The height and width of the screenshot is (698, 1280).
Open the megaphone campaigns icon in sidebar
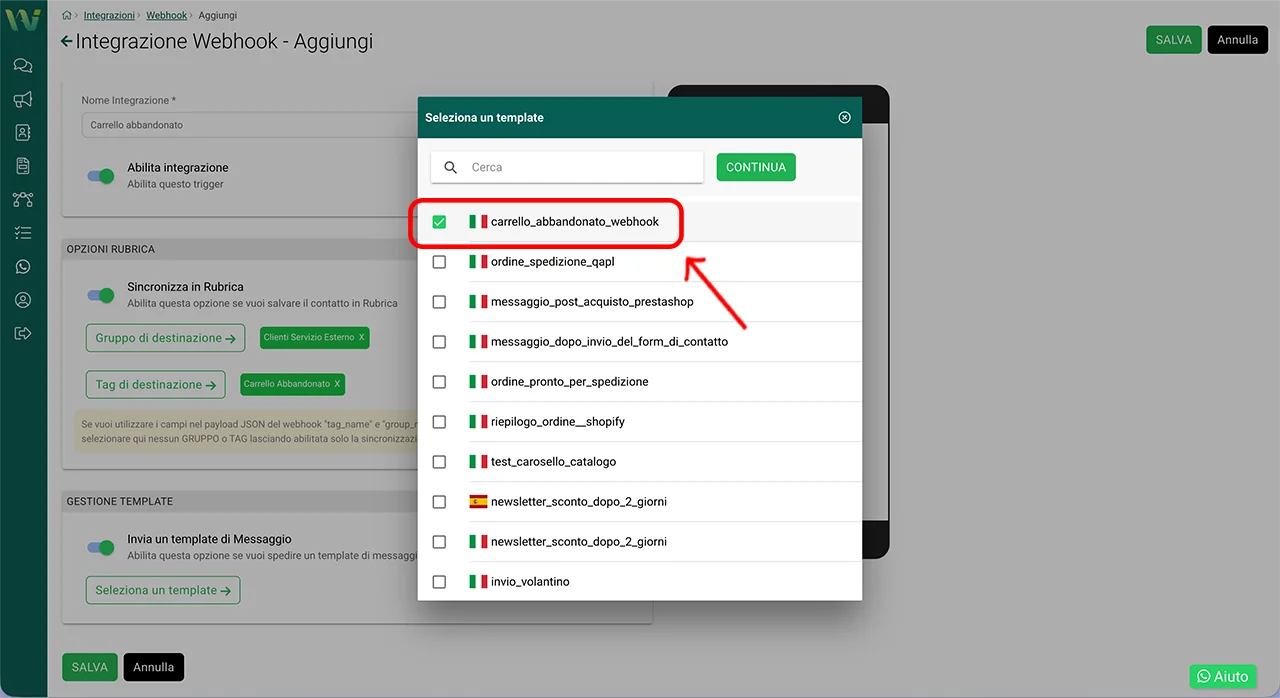(23, 99)
